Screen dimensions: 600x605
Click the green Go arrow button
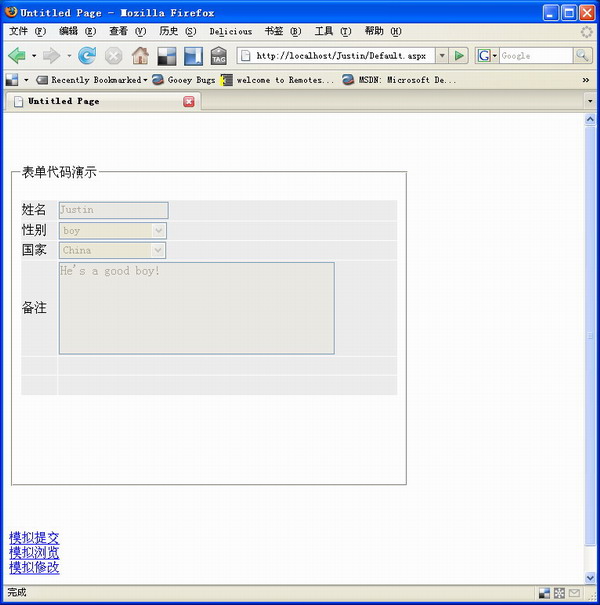tap(459, 56)
